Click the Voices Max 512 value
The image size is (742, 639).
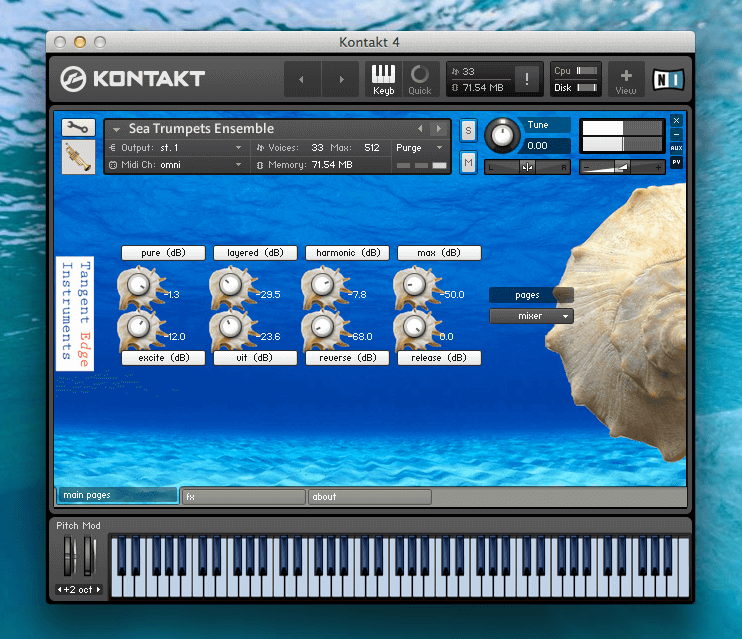[372, 148]
